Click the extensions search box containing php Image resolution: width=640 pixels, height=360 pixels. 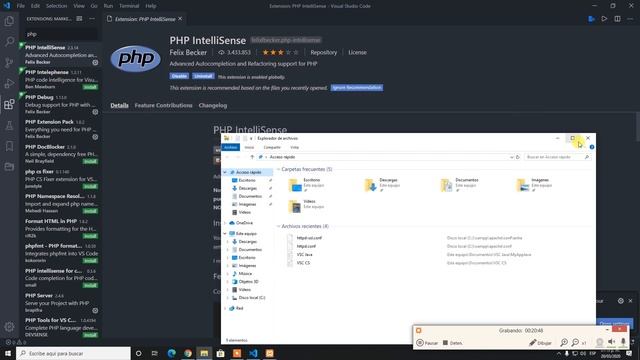(x=61, y=34)
